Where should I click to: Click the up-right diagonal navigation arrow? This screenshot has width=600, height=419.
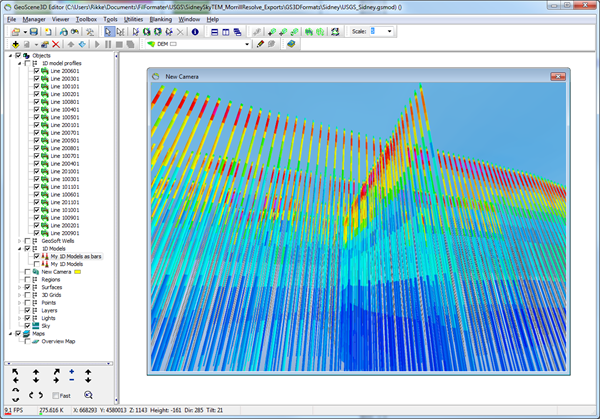coord(56,372)
